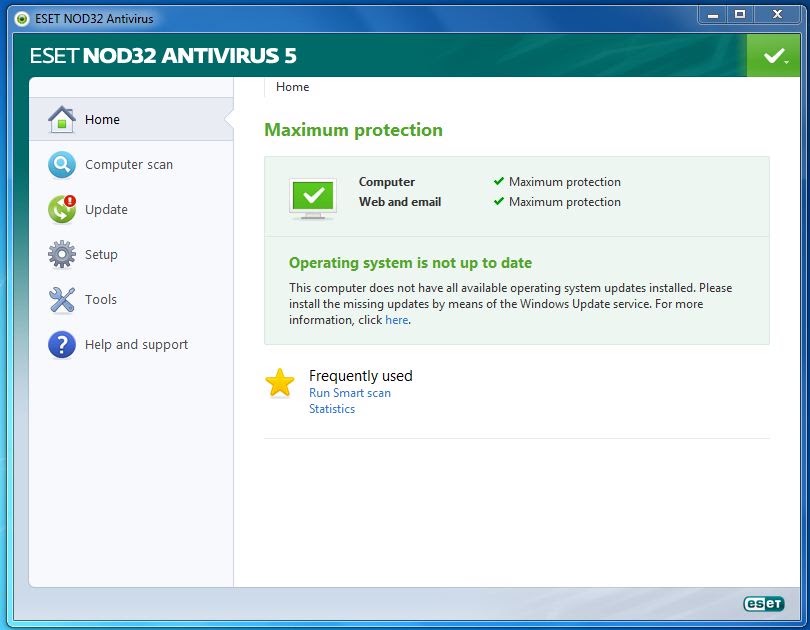Click the Home house icon in sidebar
This screenshot has height=630, width=810.
pos(62,119)
